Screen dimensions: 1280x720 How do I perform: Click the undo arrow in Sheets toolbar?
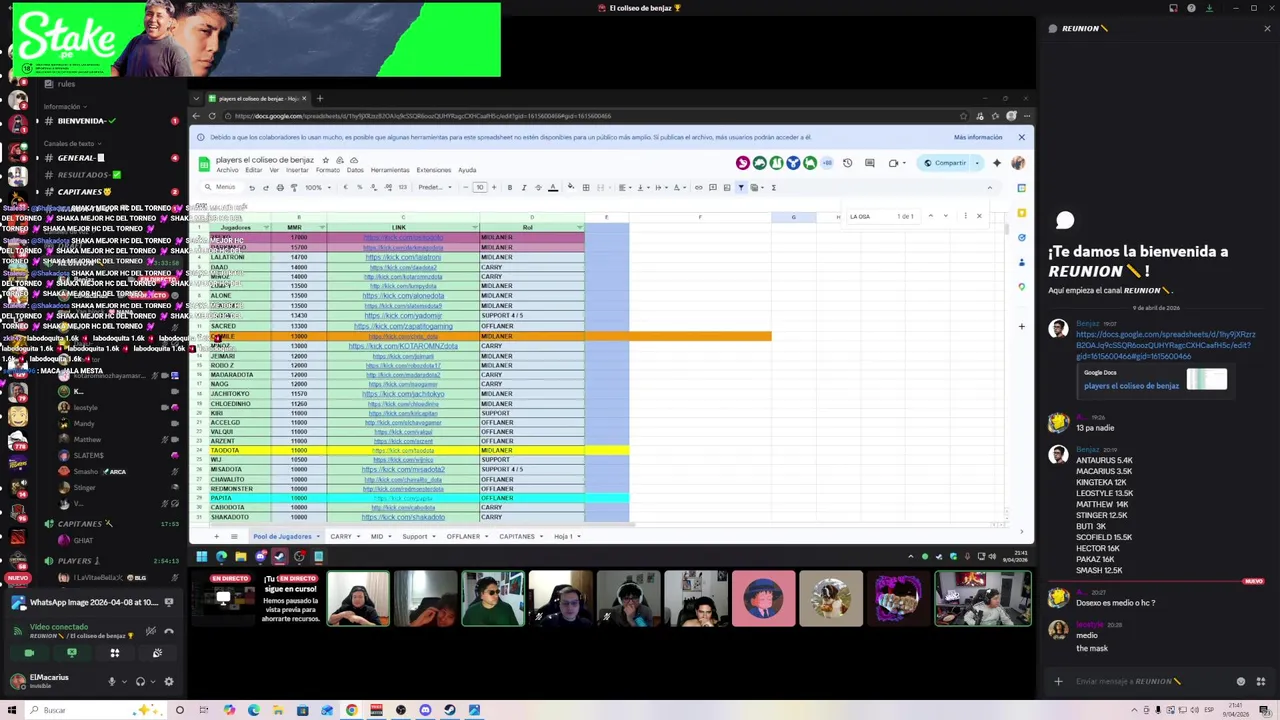coord(252,187)
